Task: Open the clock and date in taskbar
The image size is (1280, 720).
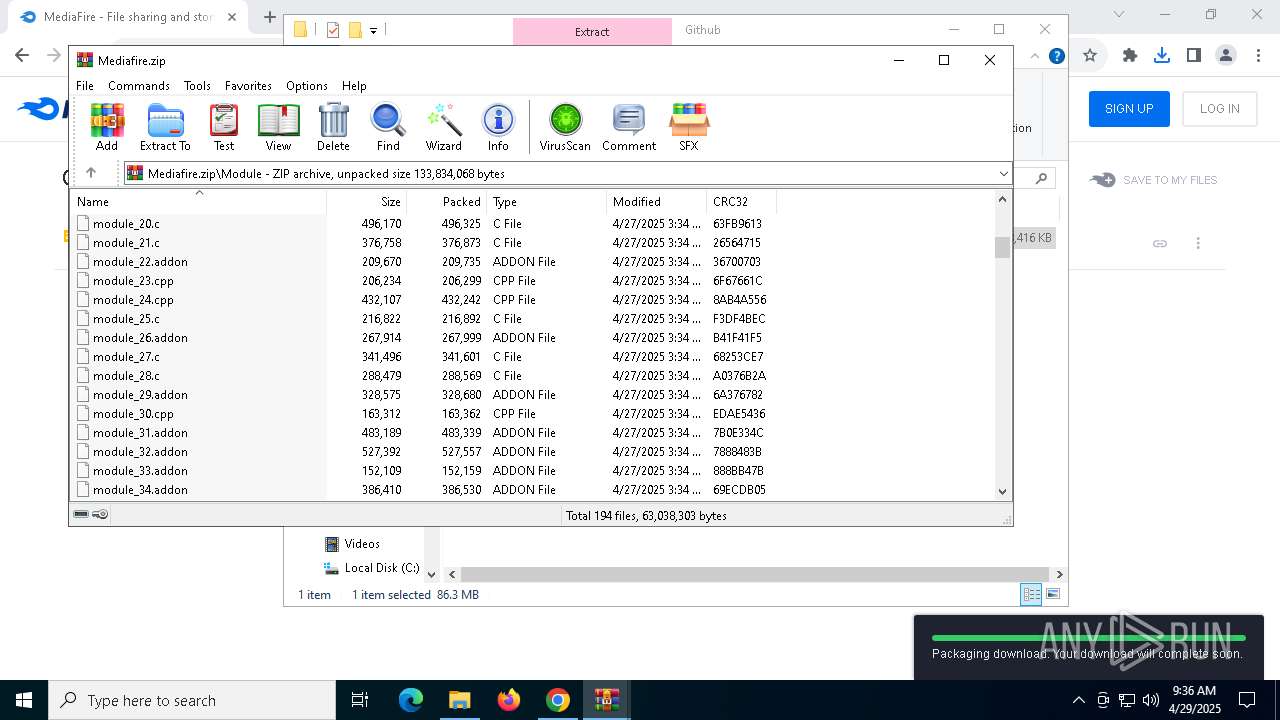Action: pos(1196,700)
